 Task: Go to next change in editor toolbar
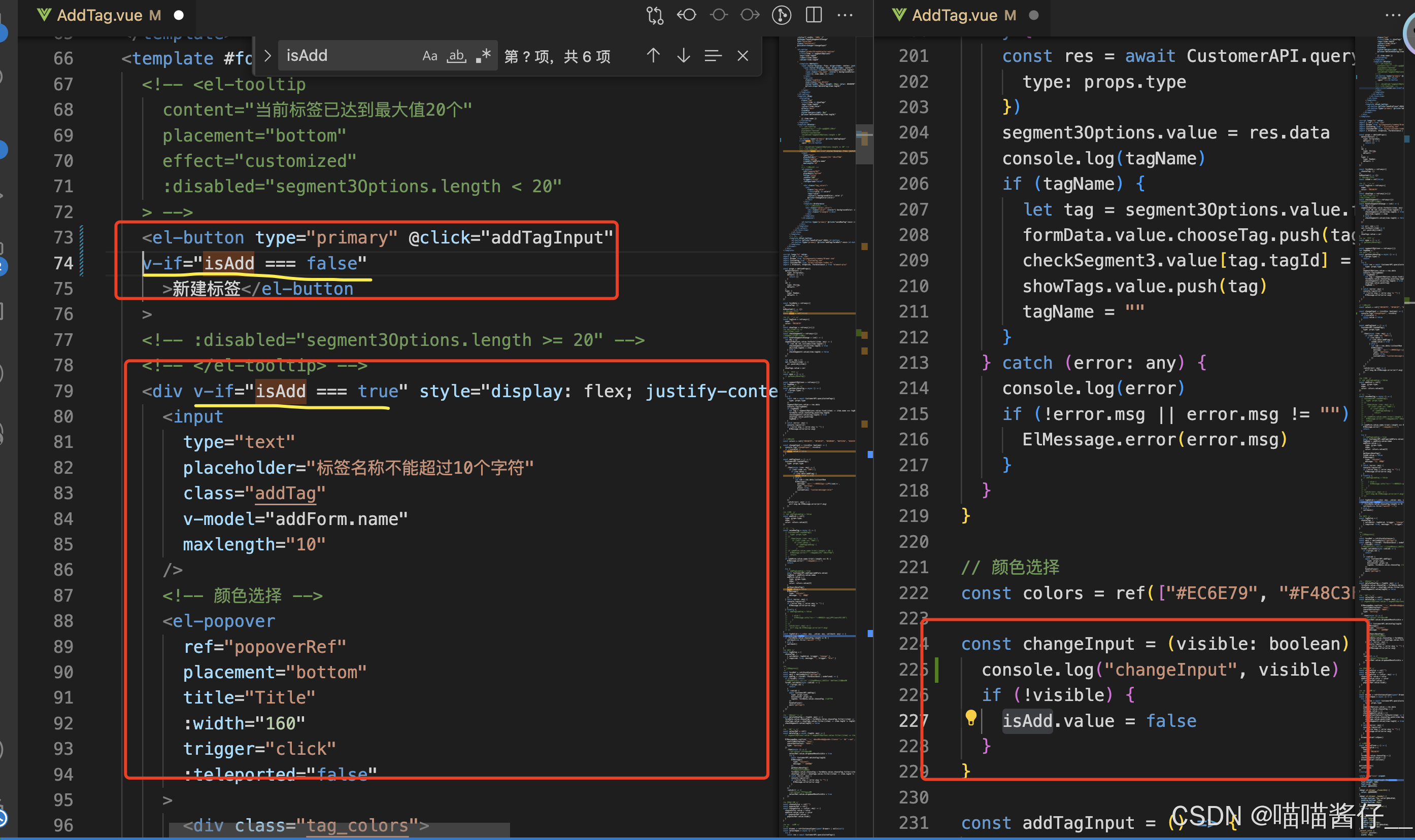(x=749, y=15)
